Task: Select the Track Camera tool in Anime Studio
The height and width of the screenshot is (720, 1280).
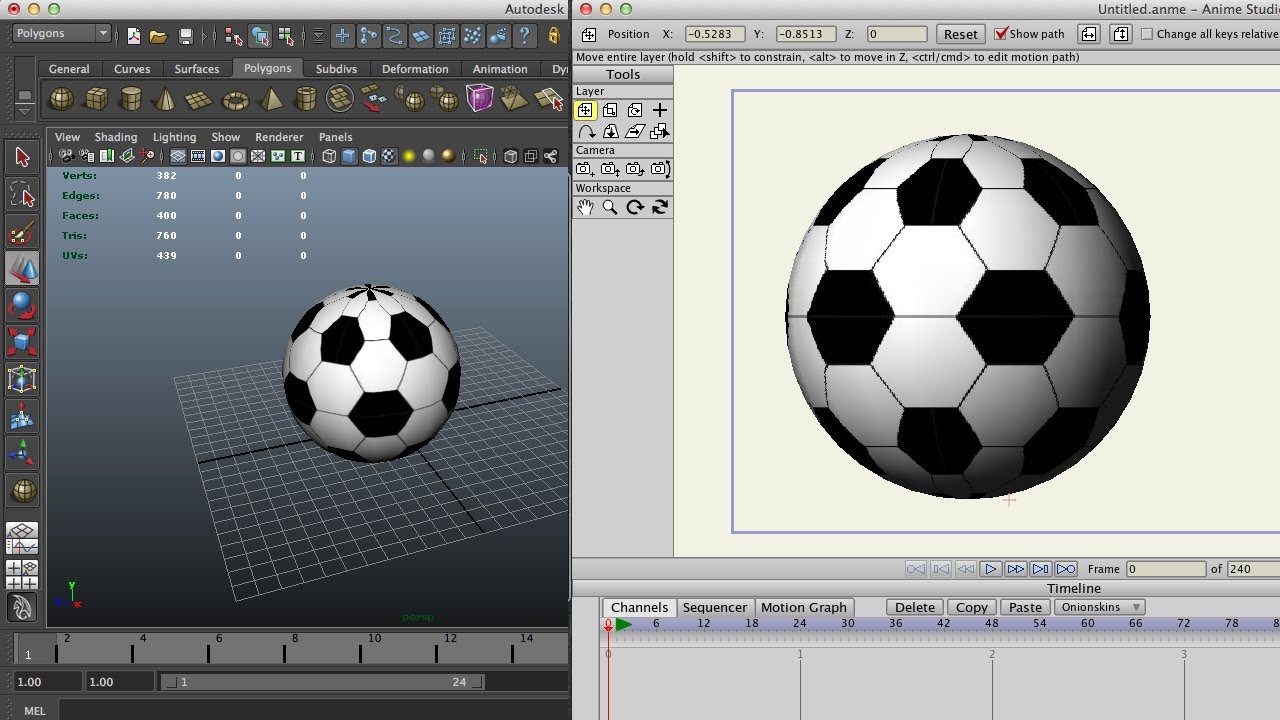Action: pos(585,169)
